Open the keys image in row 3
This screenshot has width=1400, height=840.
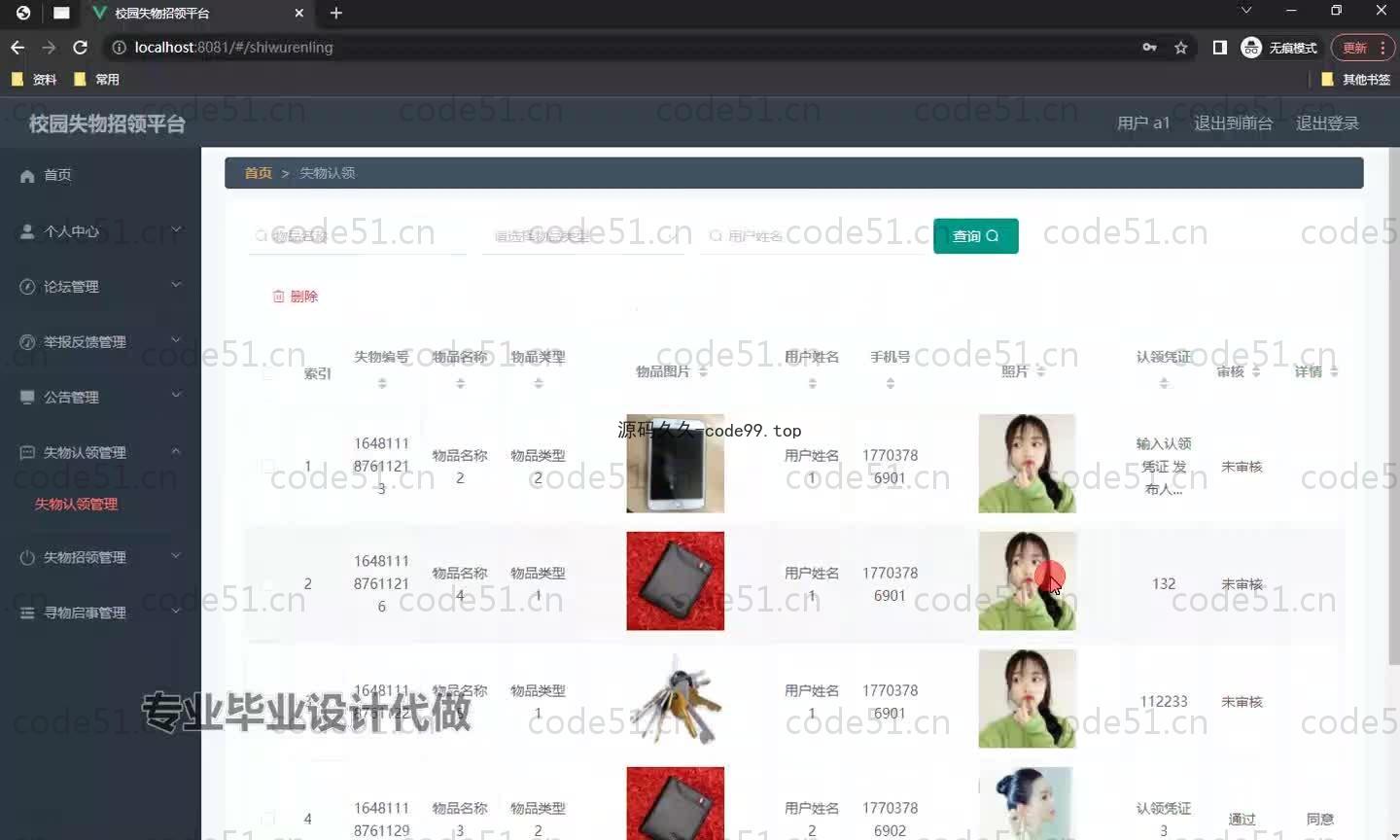(675, 699)
